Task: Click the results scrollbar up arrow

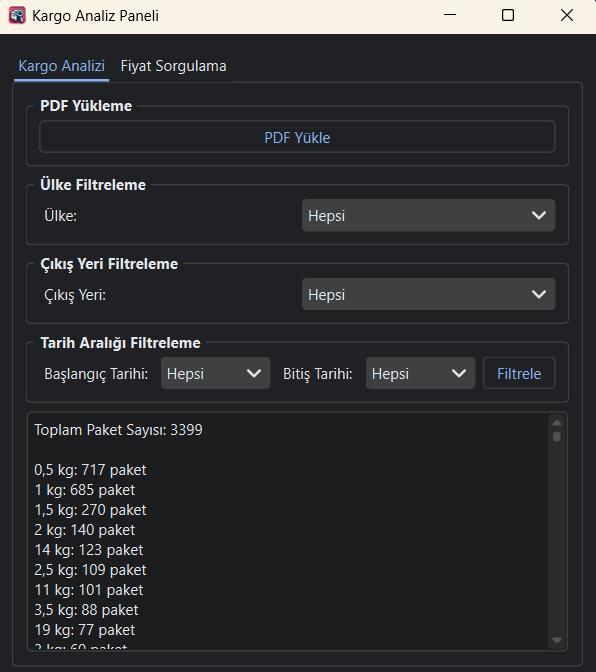Action: [x=557, y=423]
